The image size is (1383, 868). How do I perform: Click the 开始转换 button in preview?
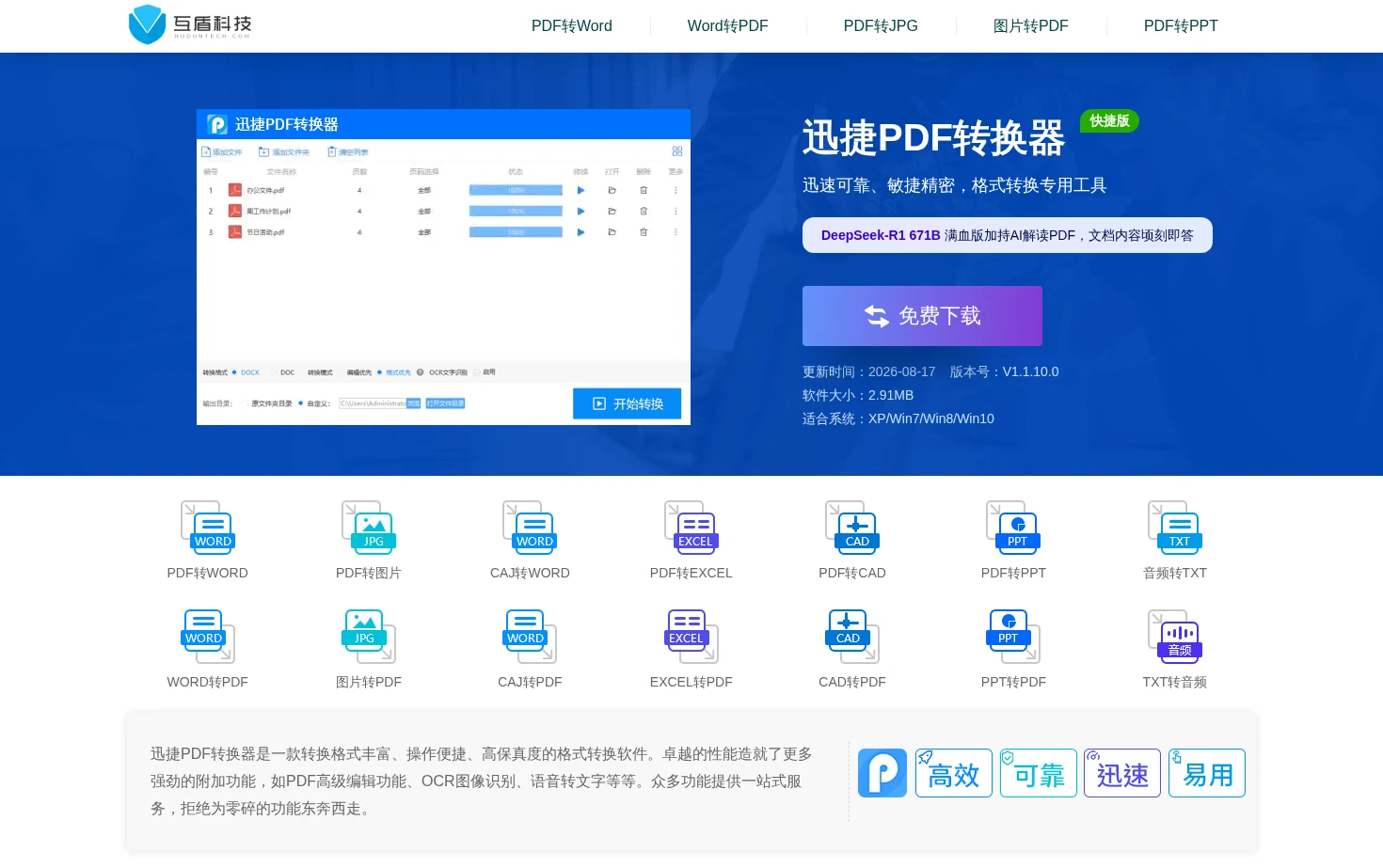pyautogui.click(x=628, y=403)
